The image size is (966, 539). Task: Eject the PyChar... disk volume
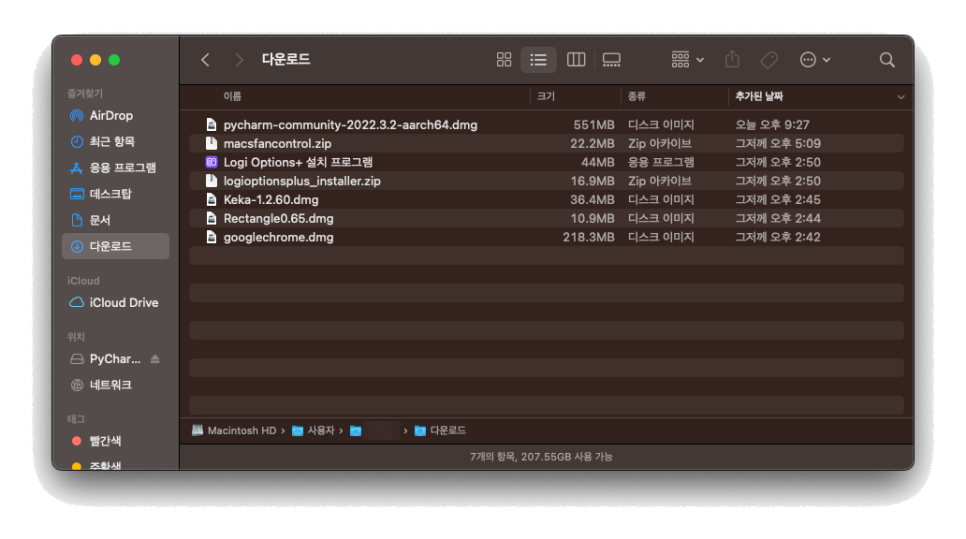(155, 359)
